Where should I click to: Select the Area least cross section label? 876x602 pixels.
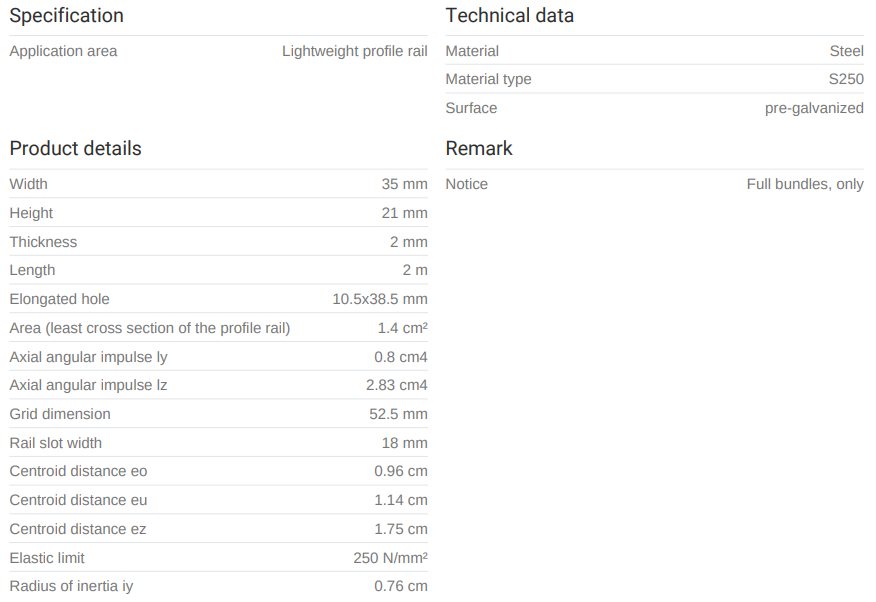(x=149, y=328)
